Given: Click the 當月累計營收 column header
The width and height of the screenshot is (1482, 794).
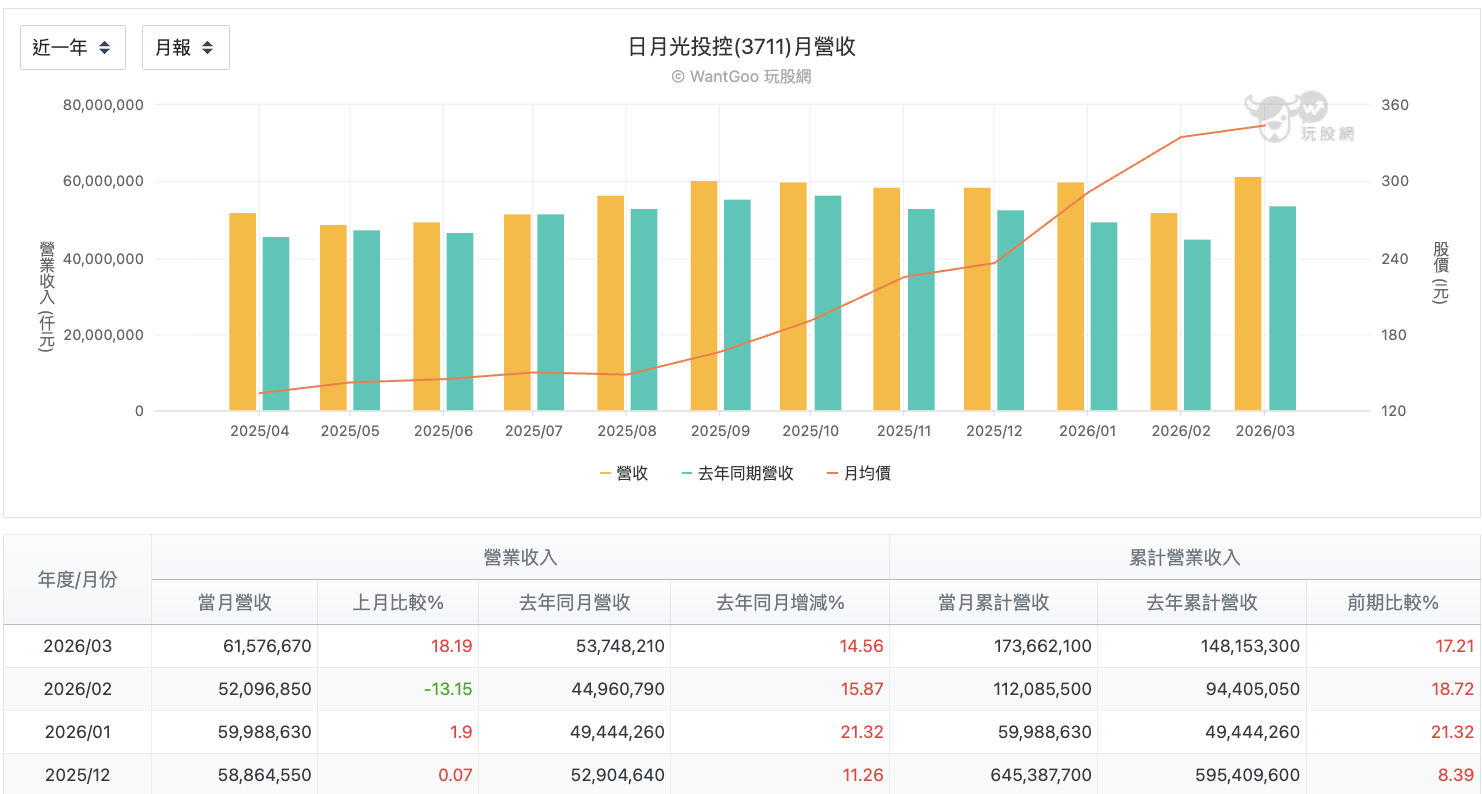Looking at the screenshot, I should (x=994, y=603).
